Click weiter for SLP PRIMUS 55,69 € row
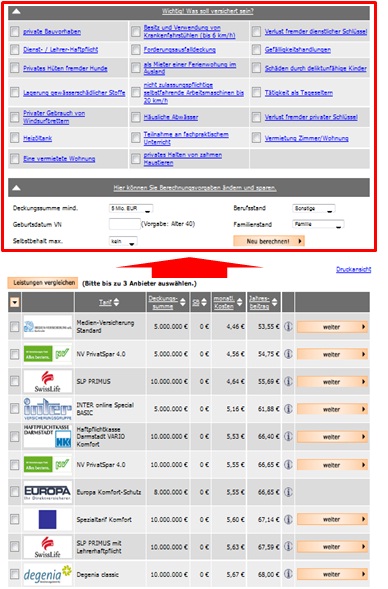Screen dimensions: 388x589 [332, 382]
